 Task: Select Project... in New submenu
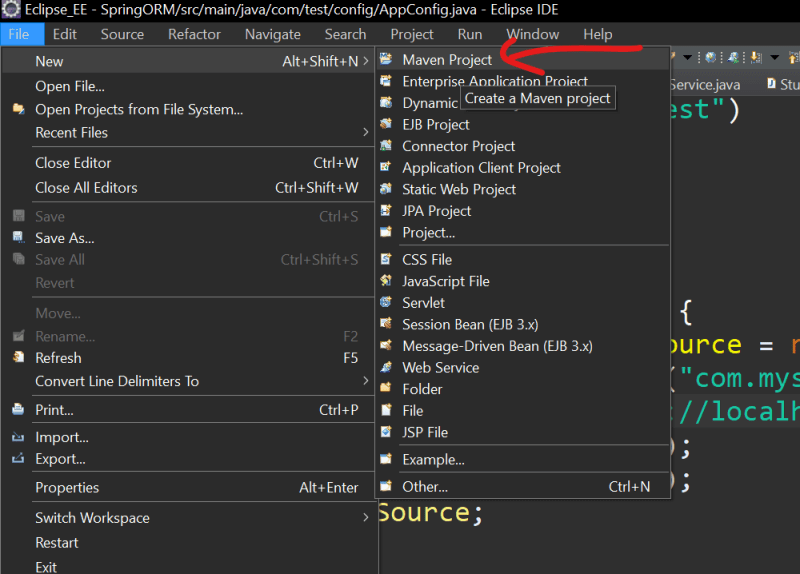pos(523,233)
